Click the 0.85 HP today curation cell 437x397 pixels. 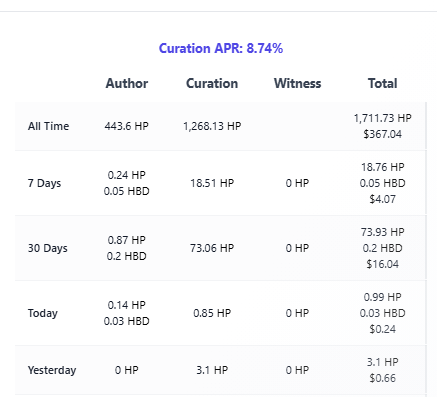point(212,313)
